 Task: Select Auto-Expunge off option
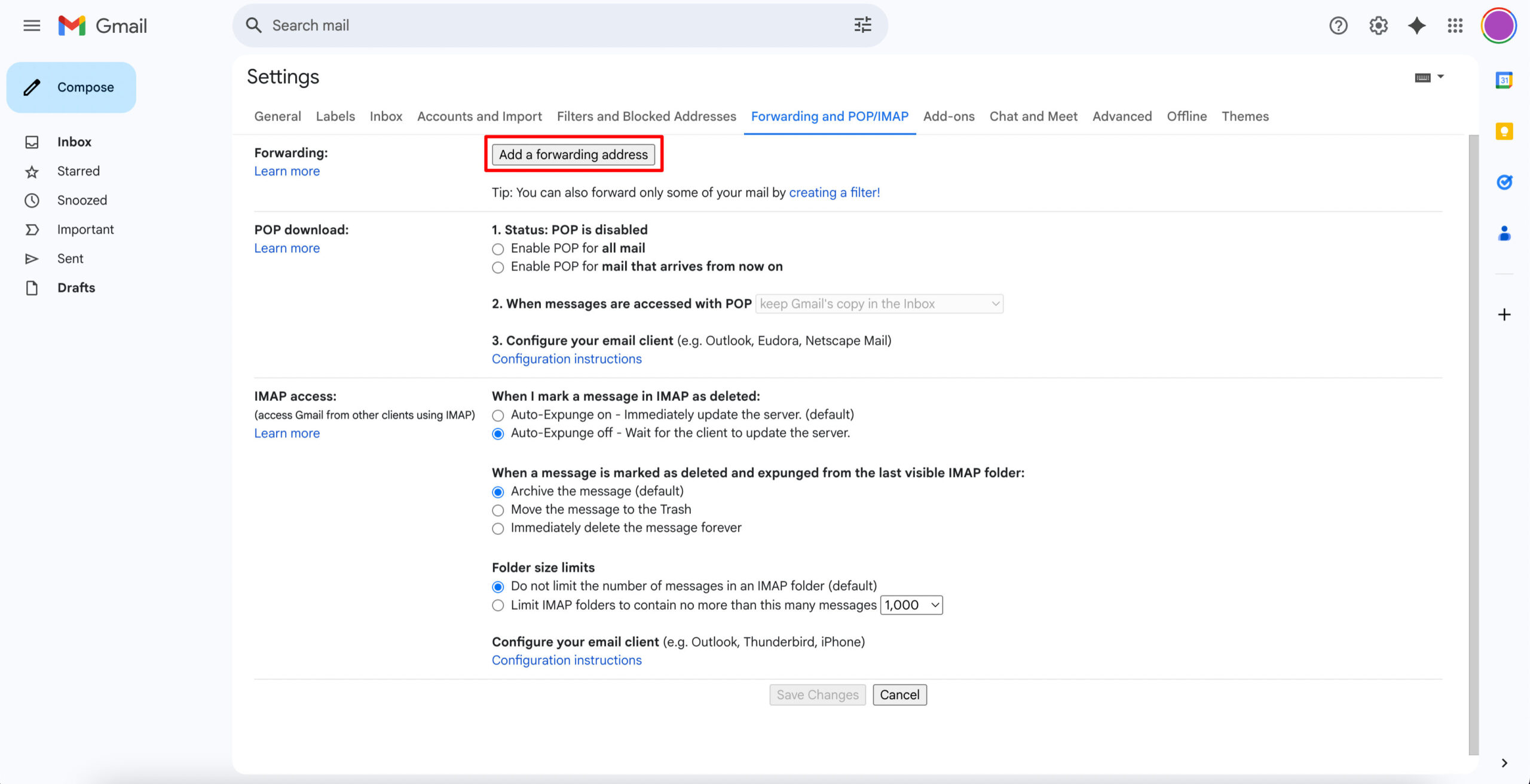point(498,433)
